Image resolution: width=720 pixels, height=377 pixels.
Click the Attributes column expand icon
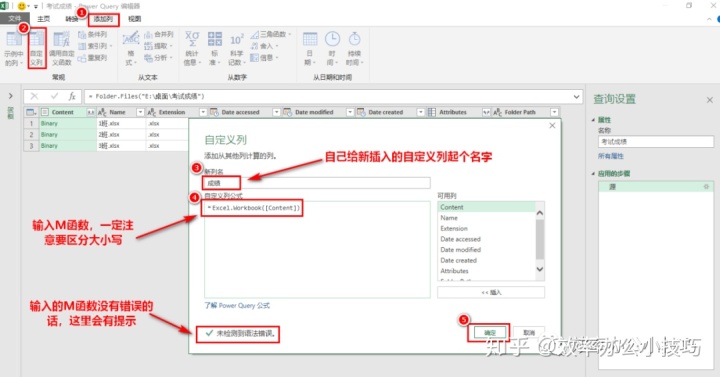click(x=486, y=112)
